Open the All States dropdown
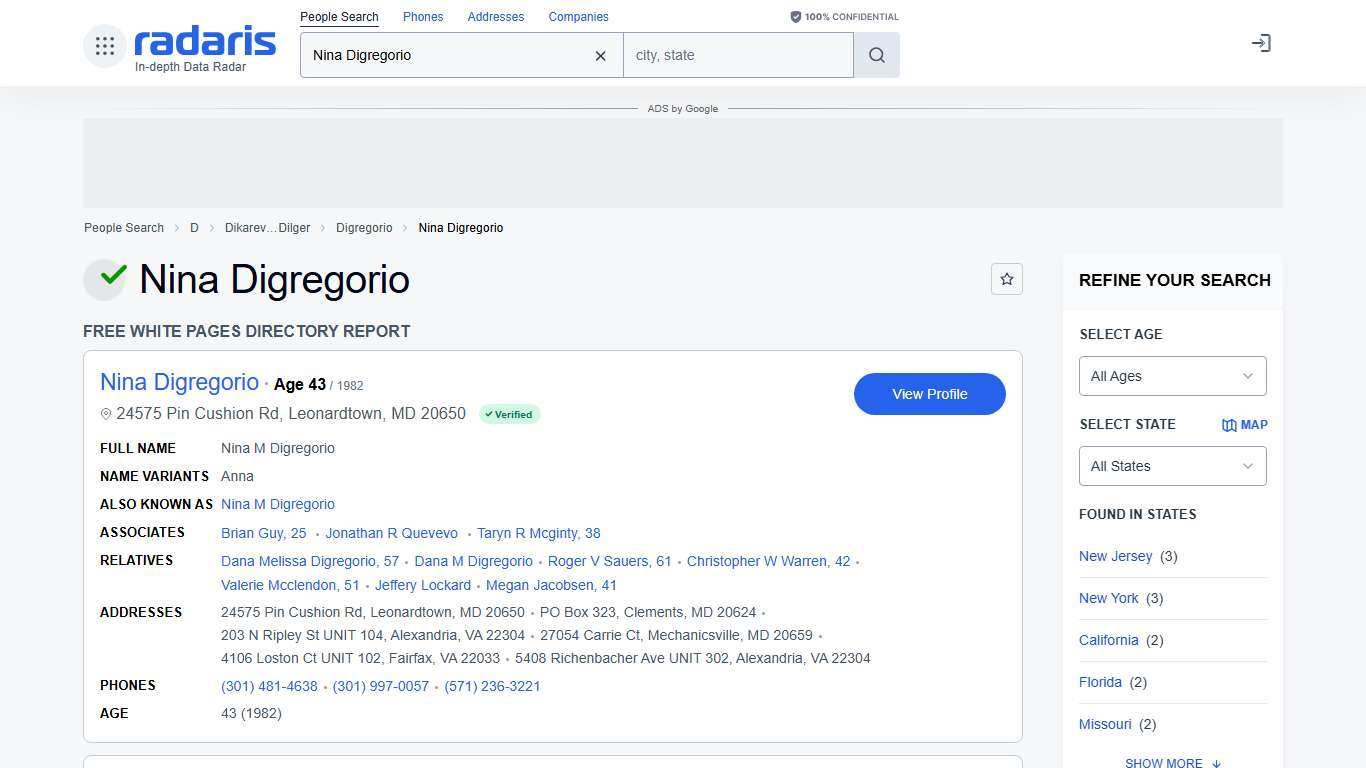The width and height of the screenshot is (1366, 768). [x=1172, y=466]
